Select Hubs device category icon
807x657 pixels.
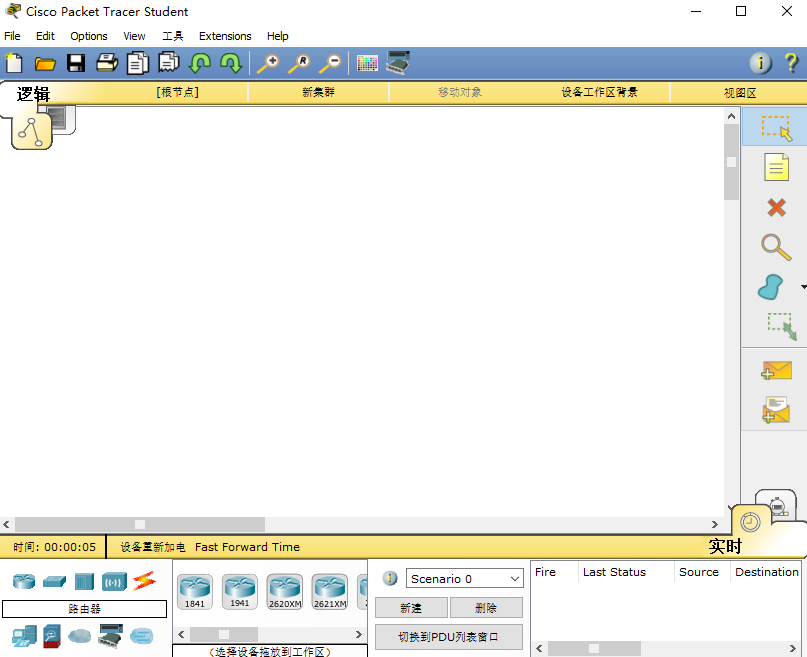pyautogui.click(x=84, y=581)
